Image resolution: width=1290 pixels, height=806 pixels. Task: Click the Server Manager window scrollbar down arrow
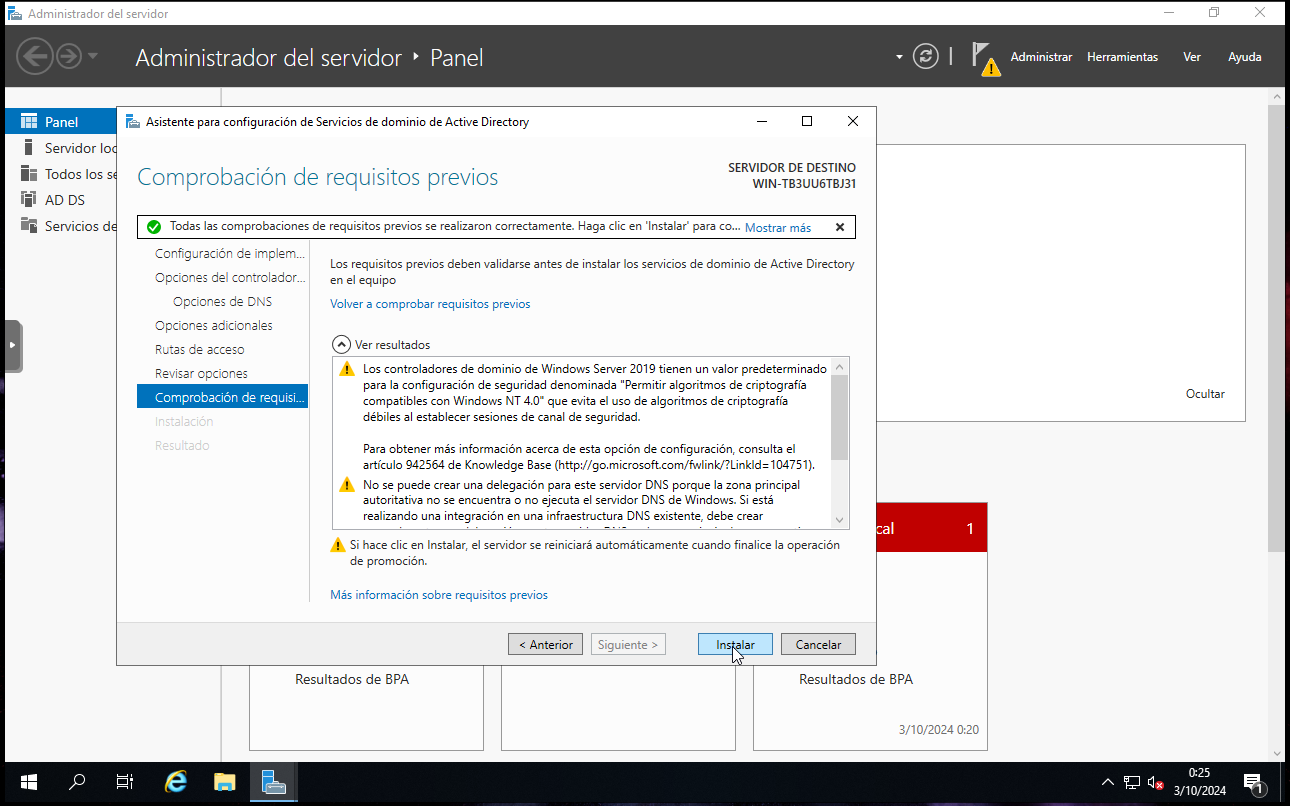point(1277,753)
